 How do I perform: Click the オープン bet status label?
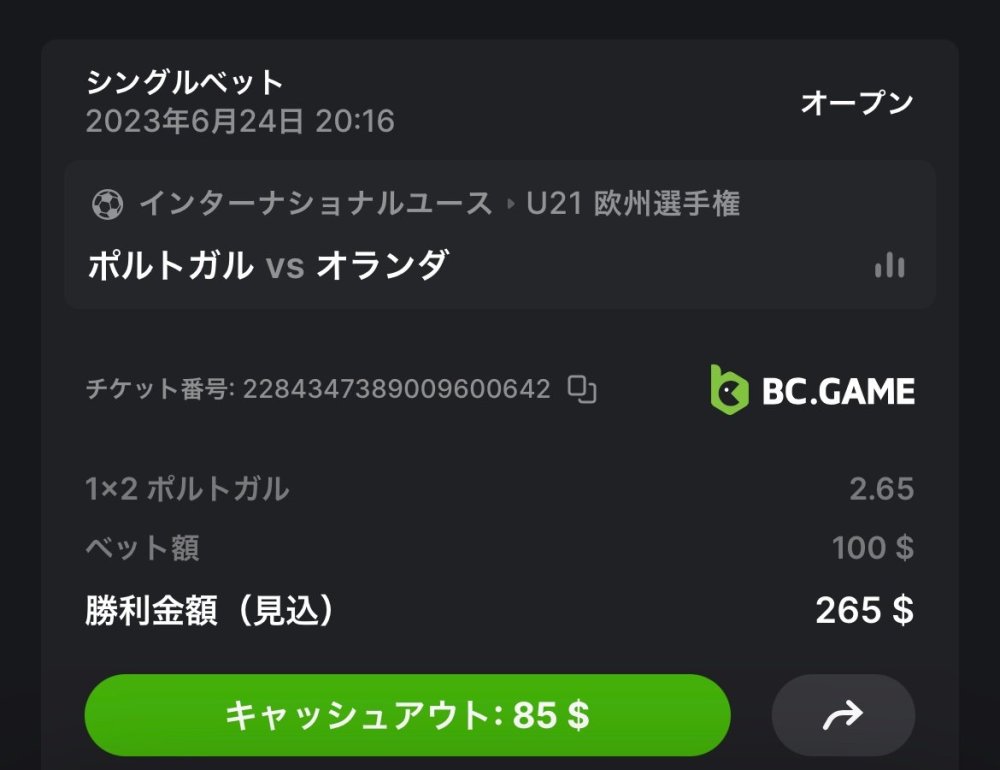point(857,102)
